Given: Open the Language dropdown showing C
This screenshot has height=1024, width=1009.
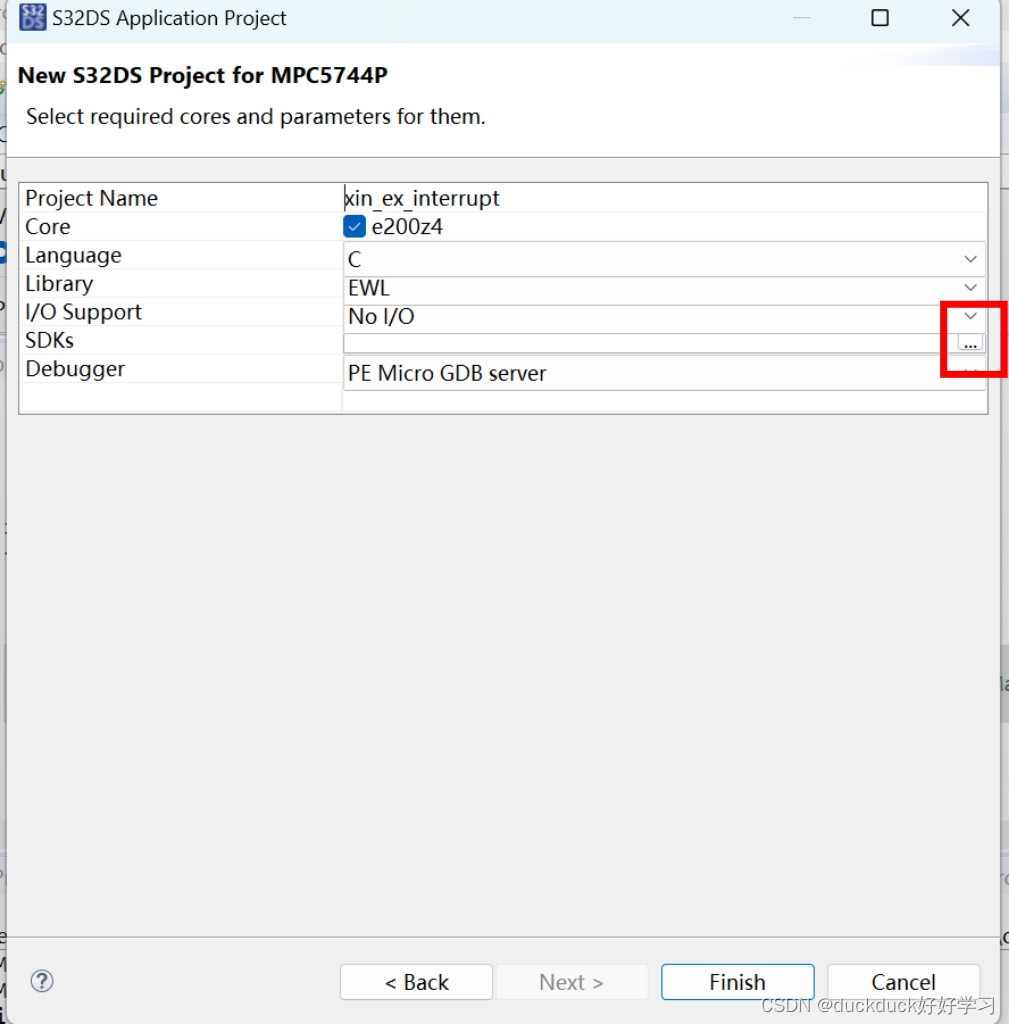Looking at the screenshot, I should point(664,259).
